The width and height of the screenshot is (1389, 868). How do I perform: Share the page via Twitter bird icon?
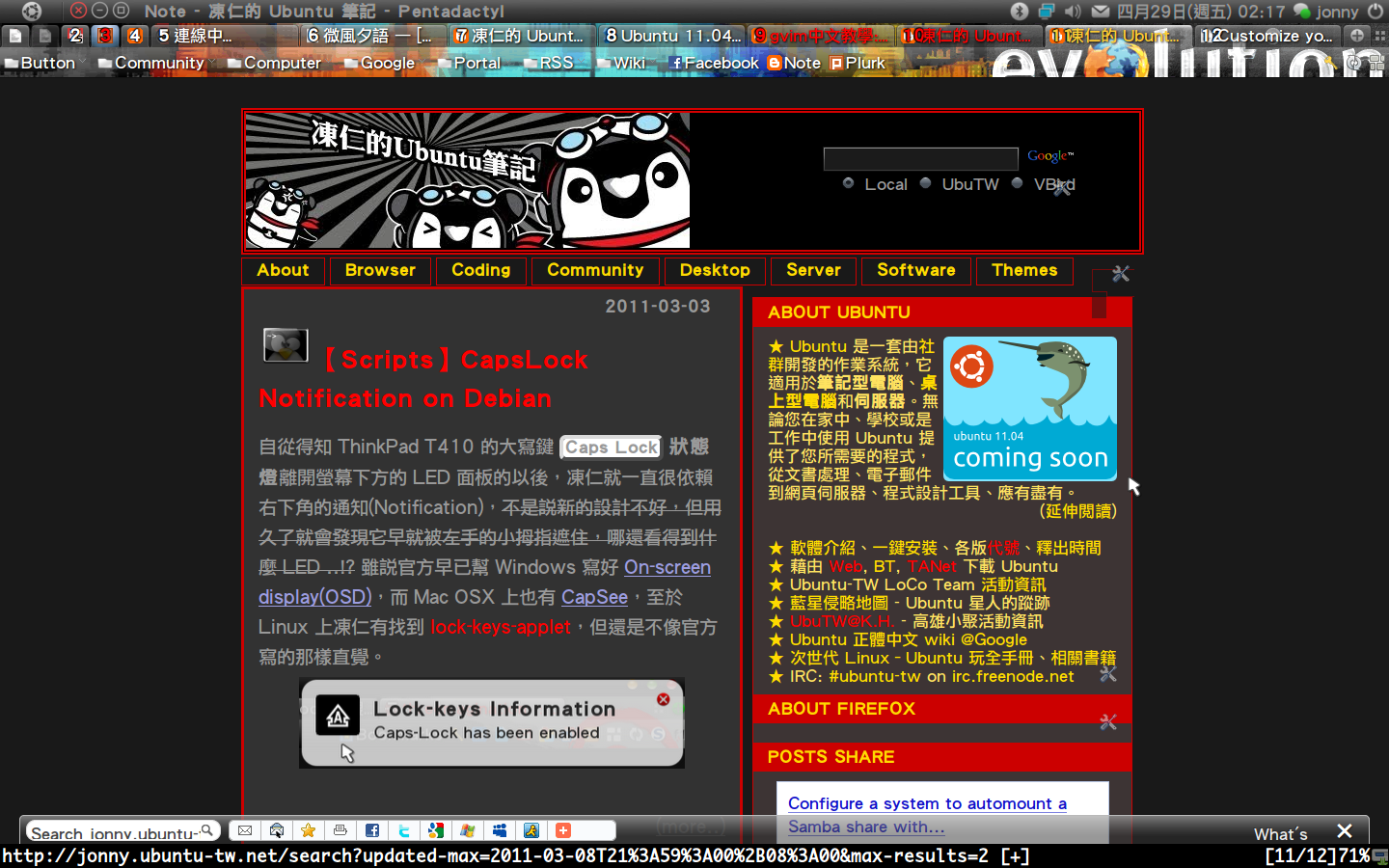(x=404, y=830)
